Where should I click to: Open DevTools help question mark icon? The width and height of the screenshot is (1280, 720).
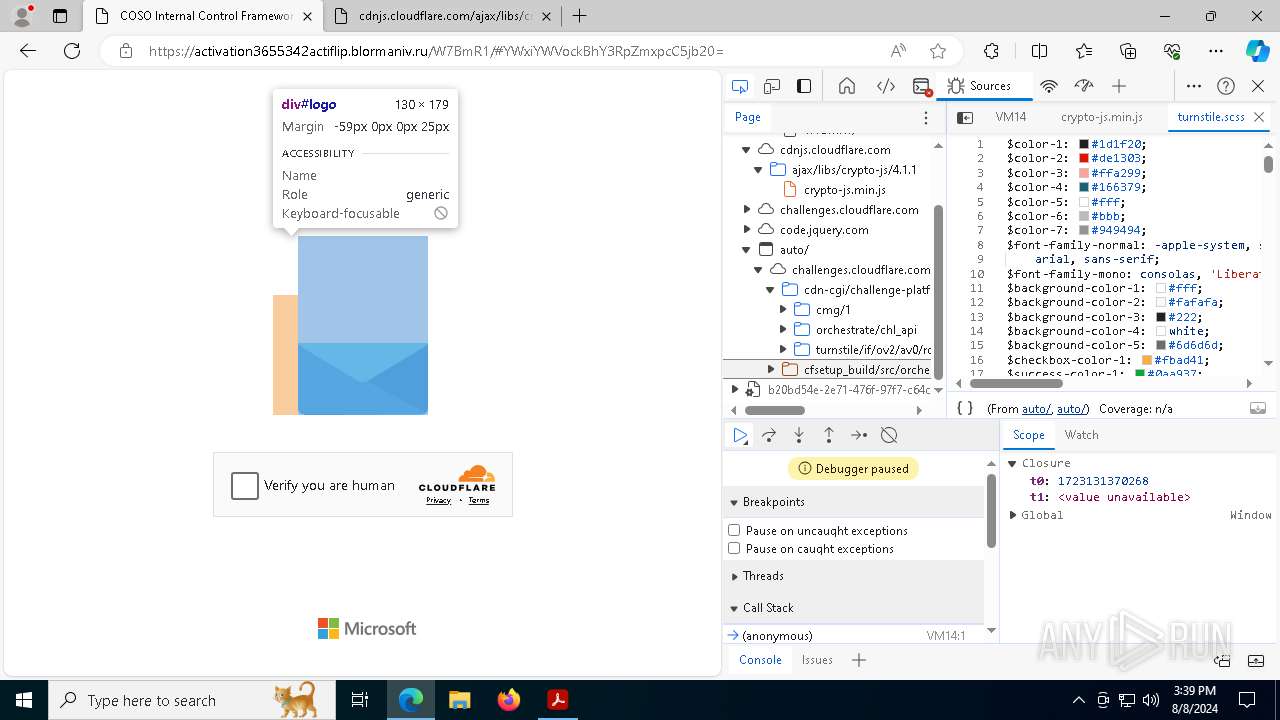tap(1226, 86)
